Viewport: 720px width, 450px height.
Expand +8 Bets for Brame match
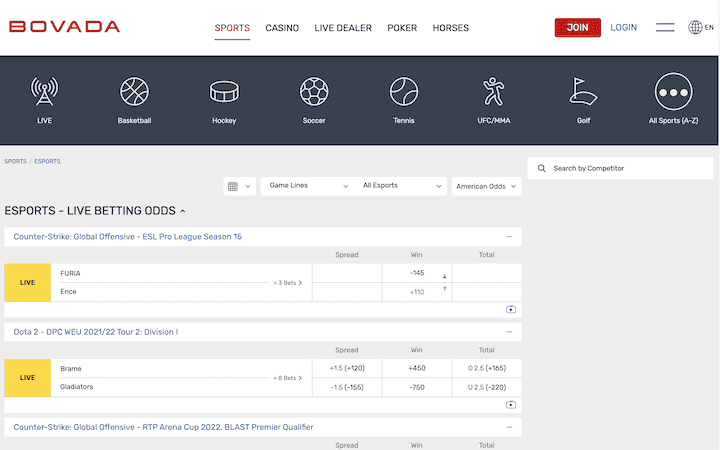click(x=287, y=378)
